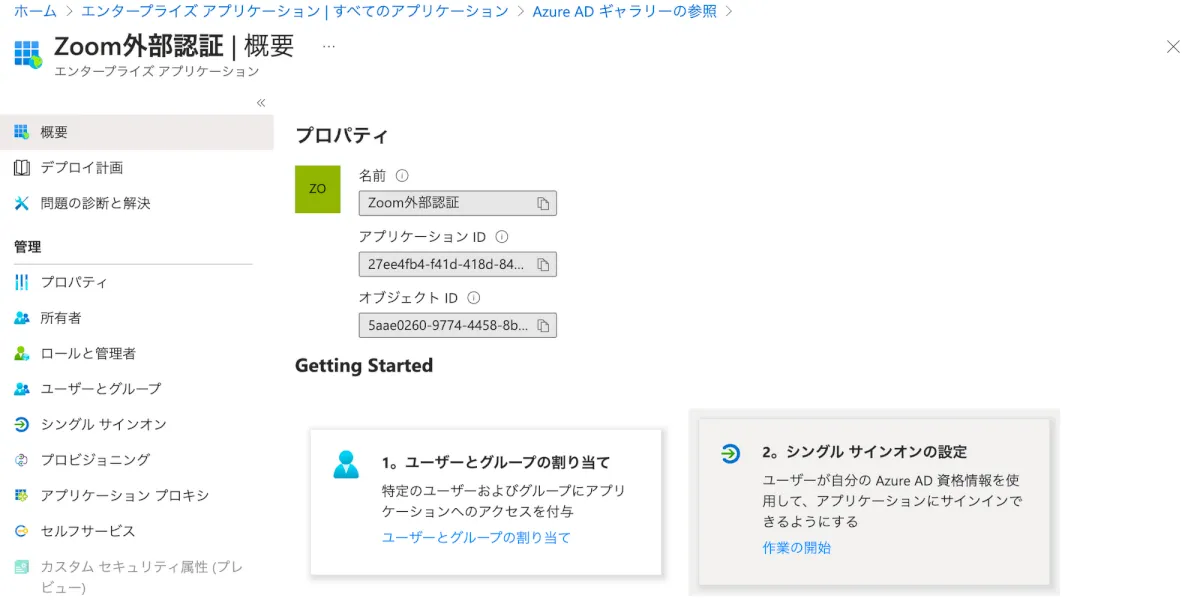The image size is (1200, 607).
Task: Click the green ZO application logo
Action: 317,189
